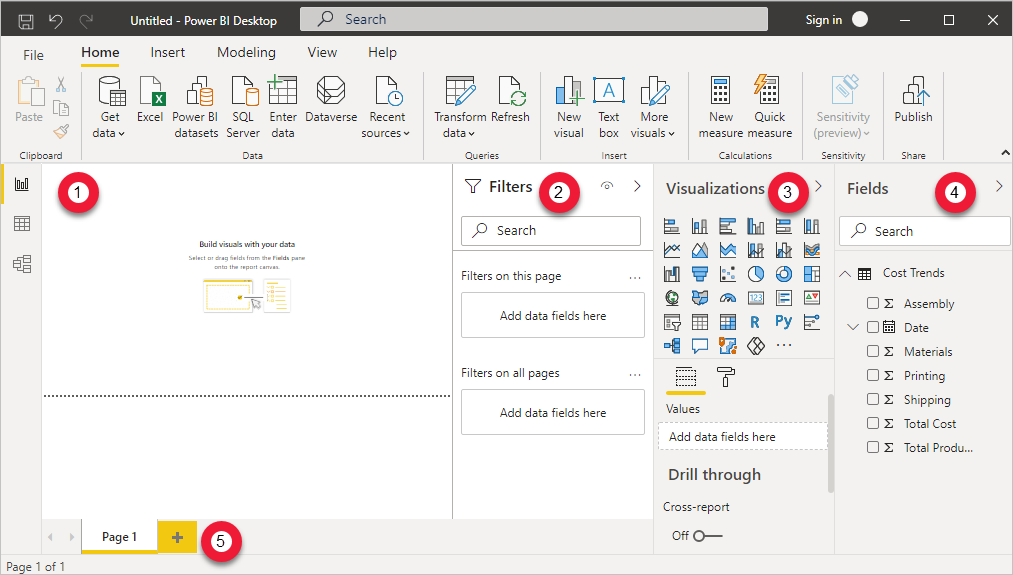Select the Page 1 tab
This screenshot has height=575, width=1013.
pos(120,537)
